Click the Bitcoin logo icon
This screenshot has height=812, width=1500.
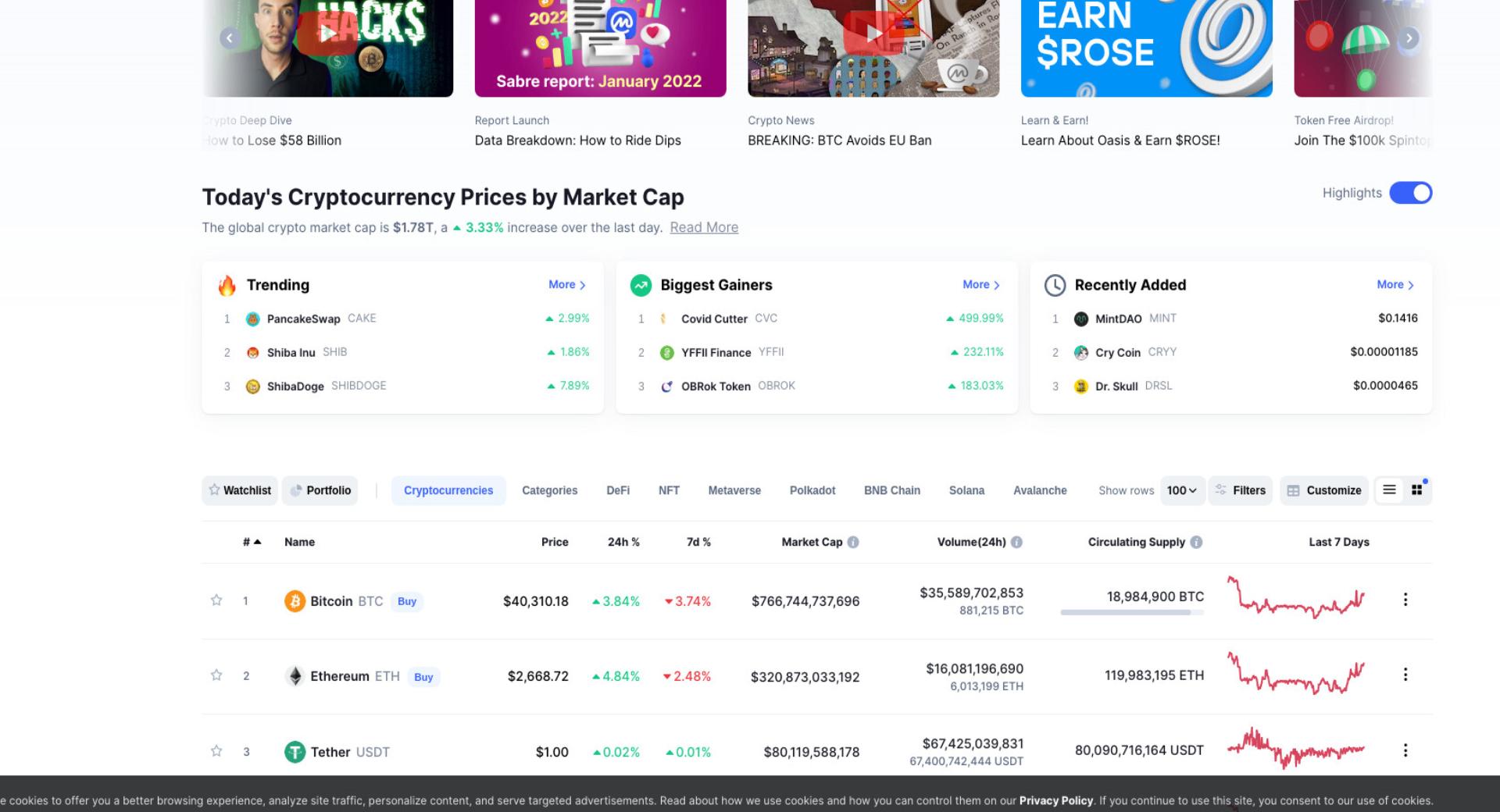295,601
